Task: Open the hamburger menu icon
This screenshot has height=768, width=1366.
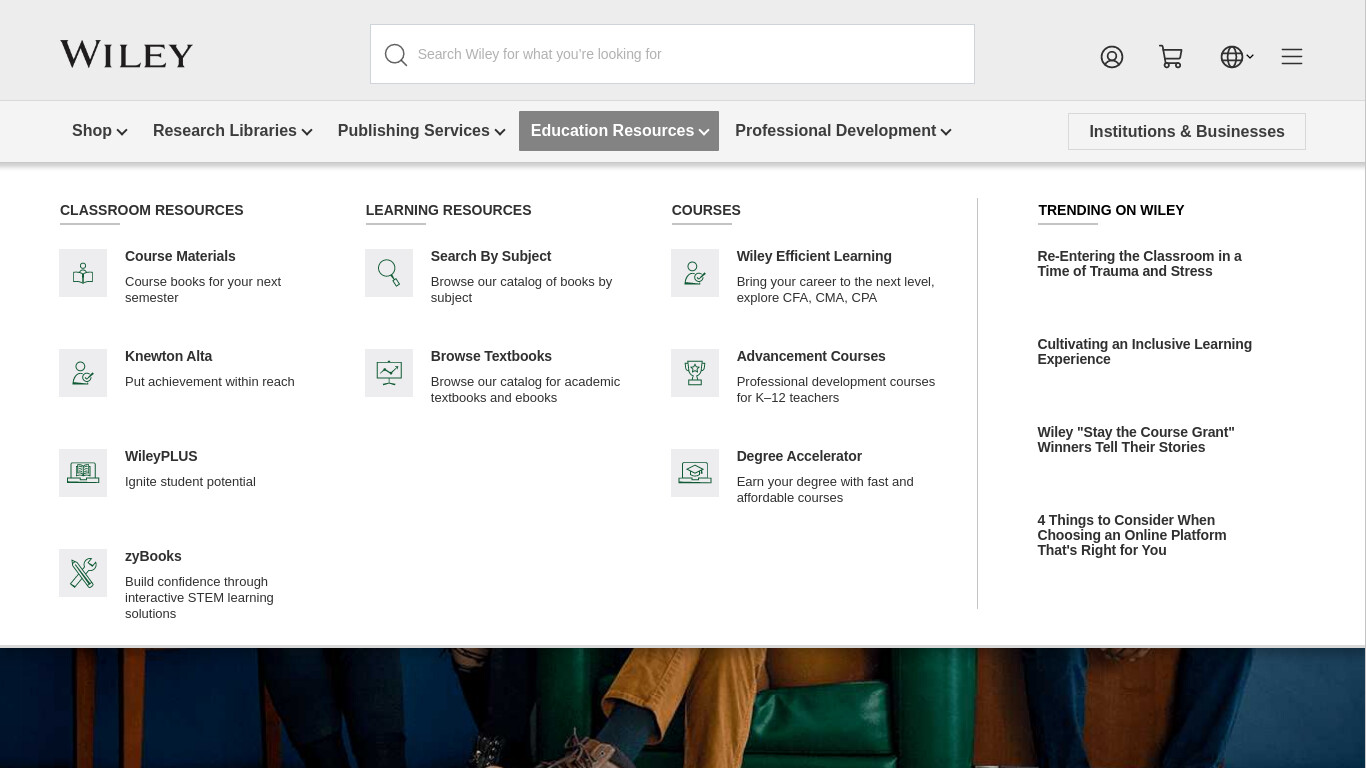Action: pos(1292,57)
